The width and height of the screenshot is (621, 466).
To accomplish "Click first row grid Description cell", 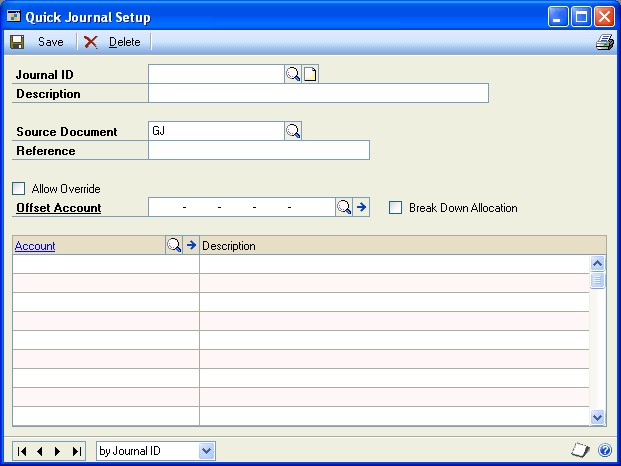I will (394, 264).
